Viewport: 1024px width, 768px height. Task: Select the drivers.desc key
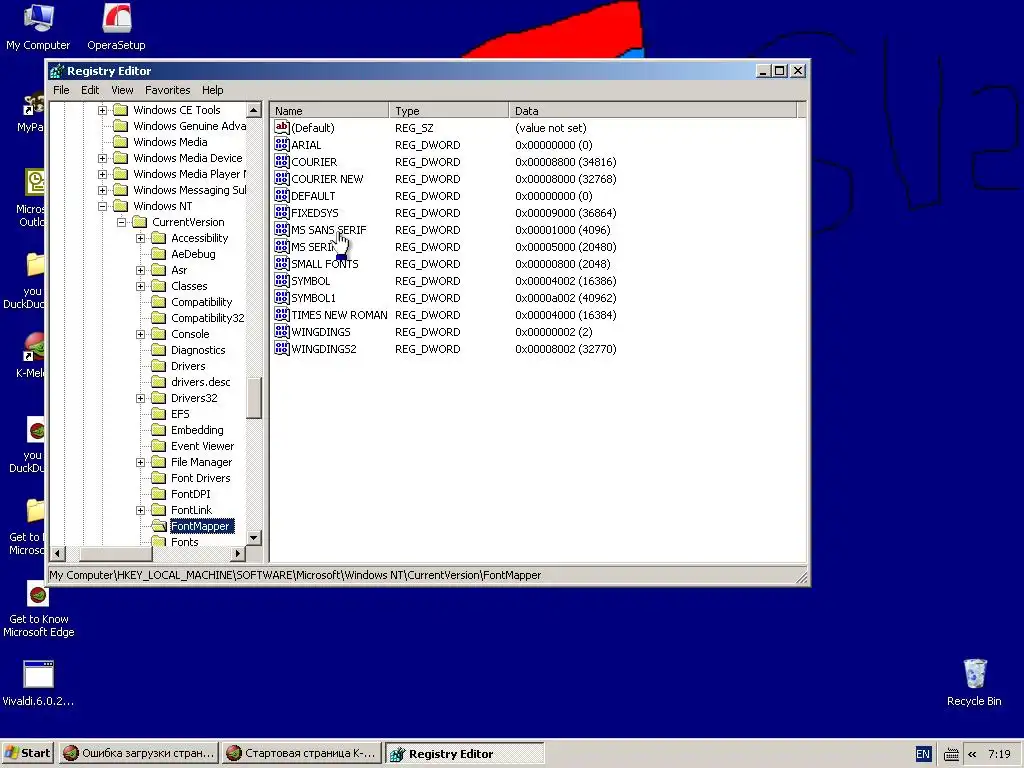click(x=200, y=382)
